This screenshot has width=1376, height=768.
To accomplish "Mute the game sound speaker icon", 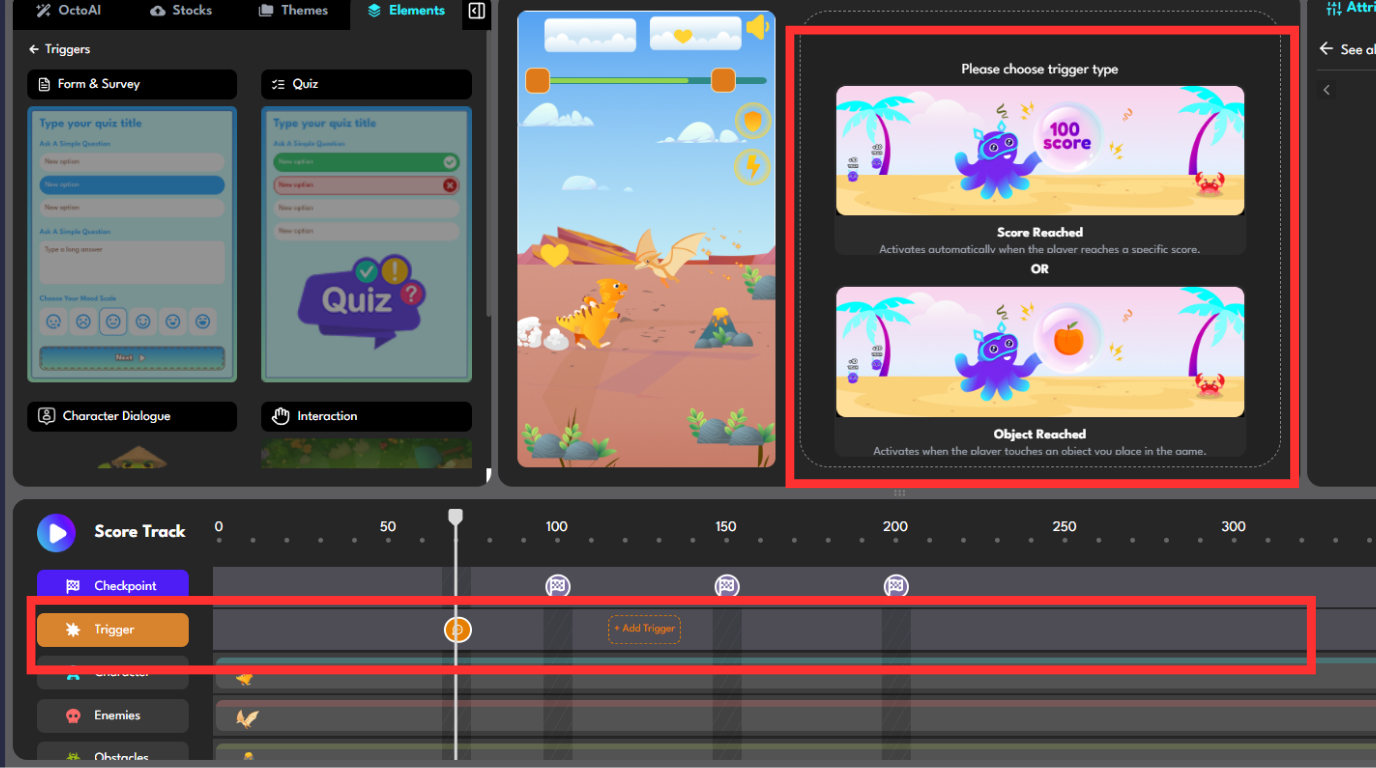I will pyautogui.click(x=757, y=28).
